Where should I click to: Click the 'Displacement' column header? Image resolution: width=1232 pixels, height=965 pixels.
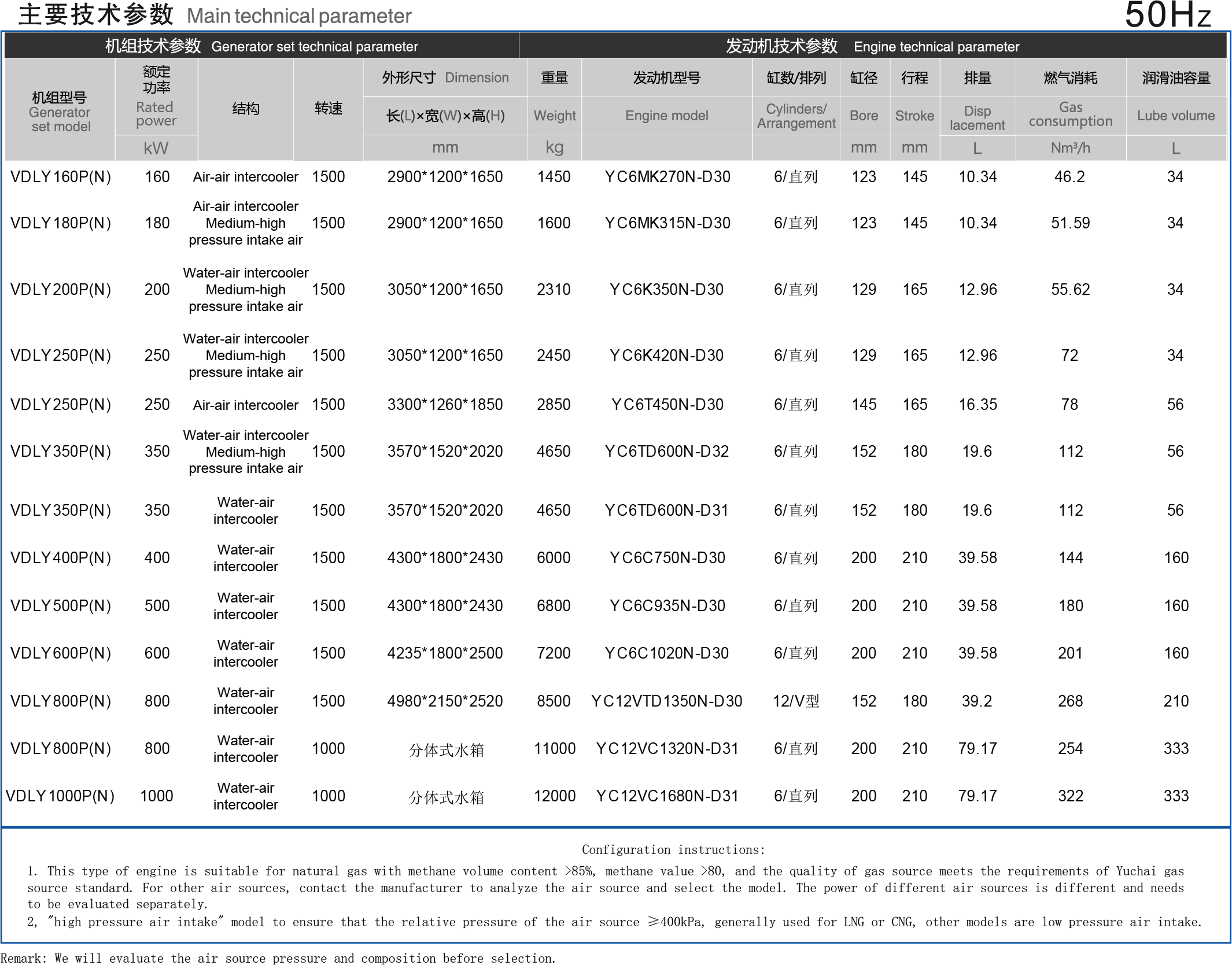click(x=978, y=118)
